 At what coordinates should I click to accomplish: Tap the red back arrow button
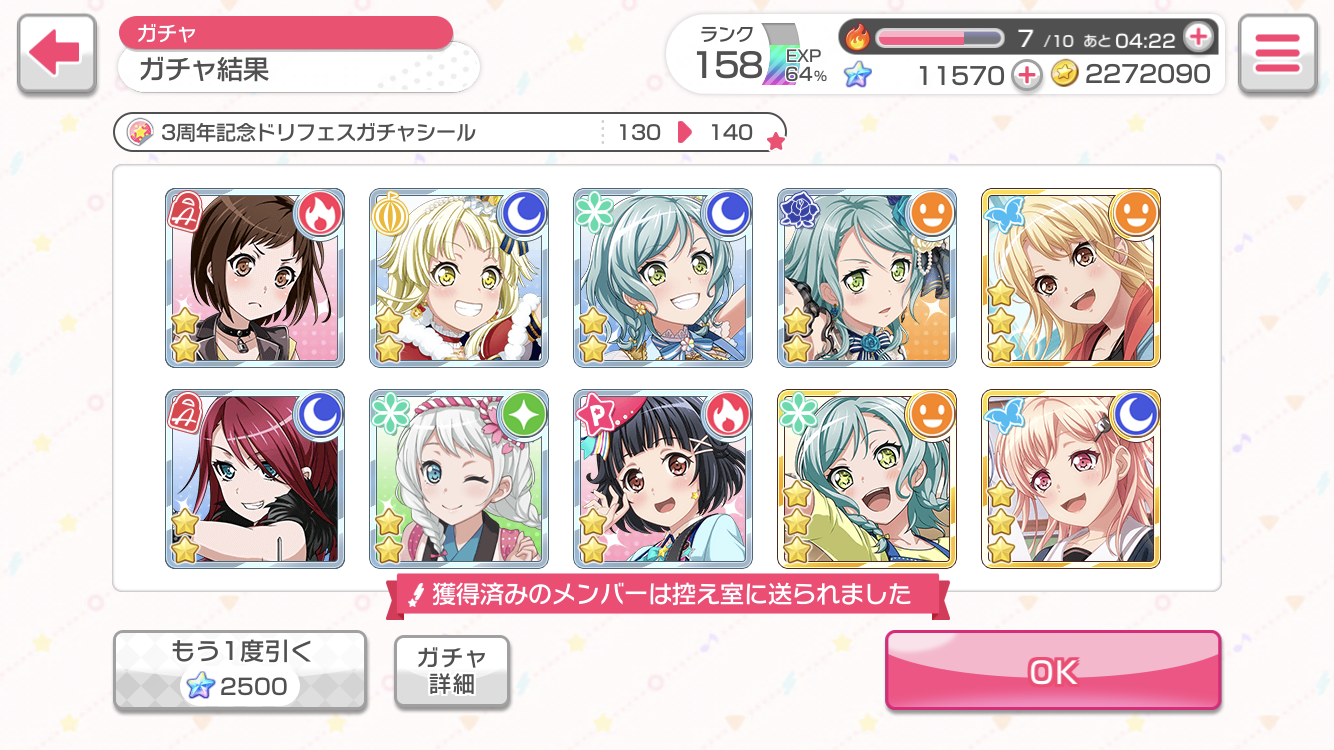click(57, 54)
